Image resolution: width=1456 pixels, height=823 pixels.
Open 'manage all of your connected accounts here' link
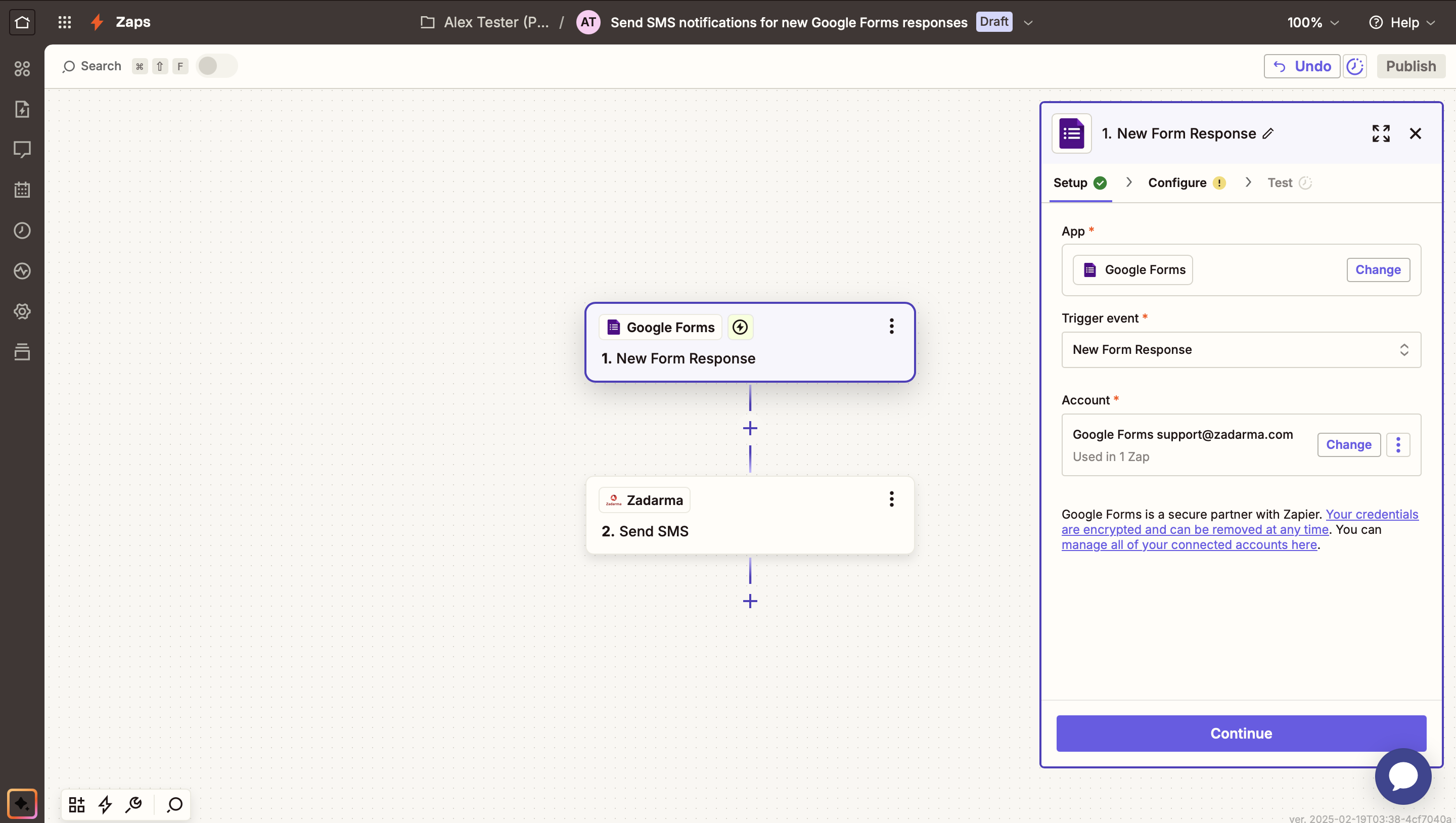pos(1189,545)
